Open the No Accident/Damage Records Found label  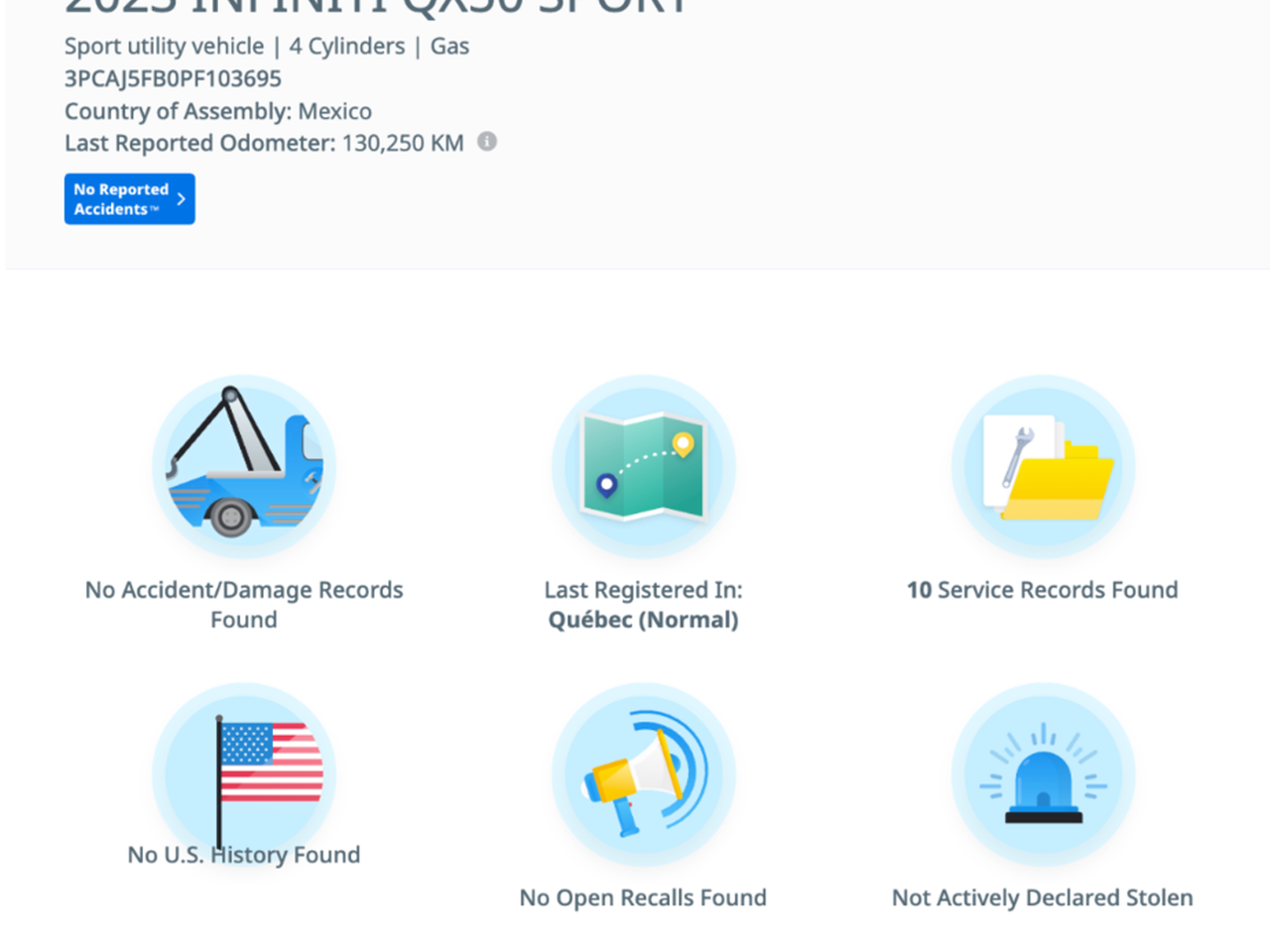pyautogui.click(x=244, y=604)
